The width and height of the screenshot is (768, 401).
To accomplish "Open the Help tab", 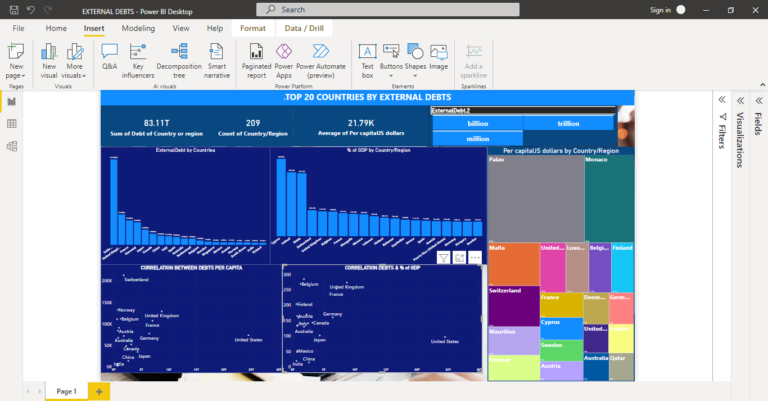I will coord(215,28).
